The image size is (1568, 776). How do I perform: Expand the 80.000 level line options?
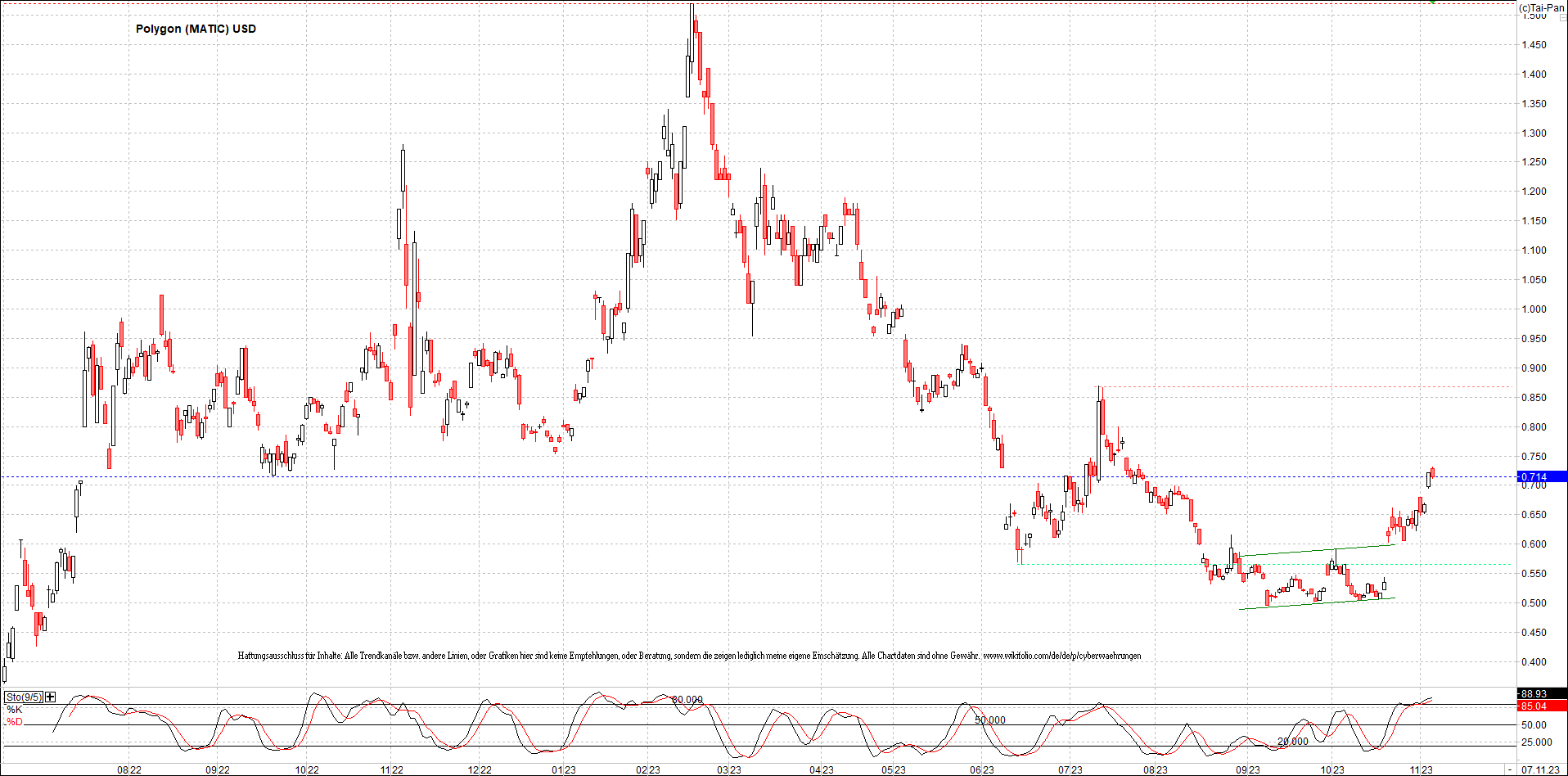click(x=687, y=700)
